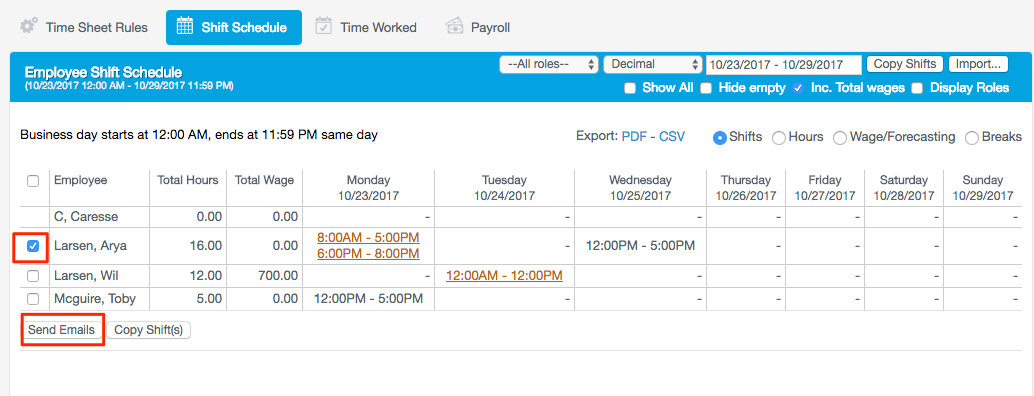Click the Friday 10/27/2017 column header
This screenshot has width=1034, height=396.
825,188
